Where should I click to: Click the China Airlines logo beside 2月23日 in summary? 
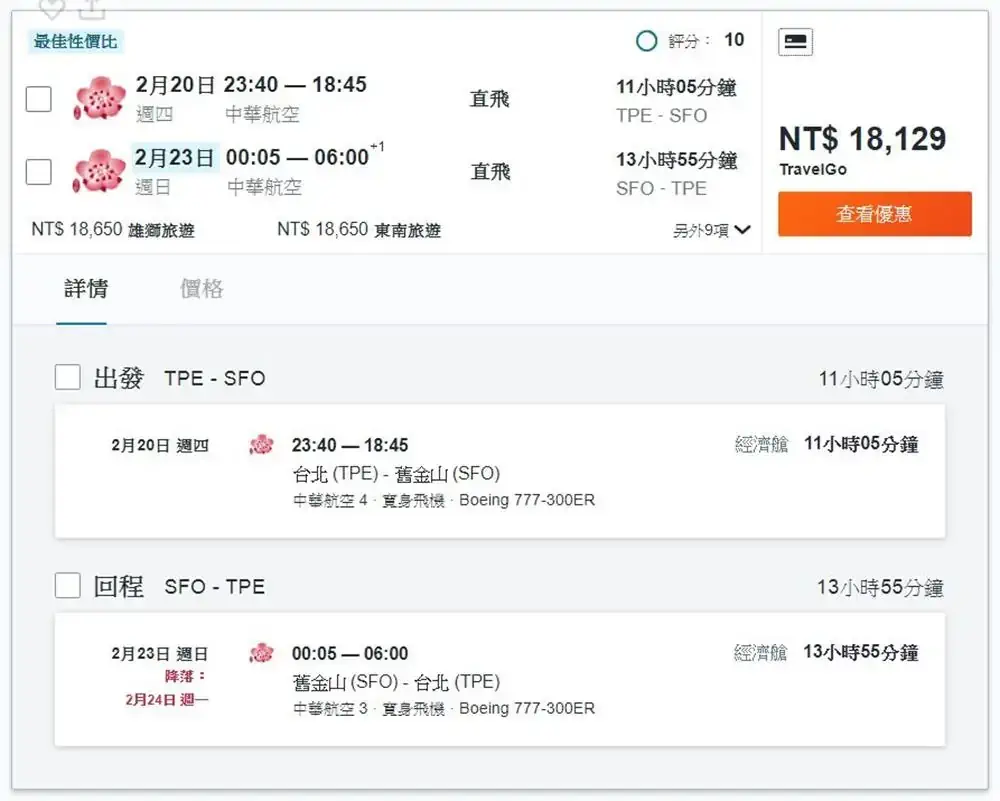pos(99,171)
